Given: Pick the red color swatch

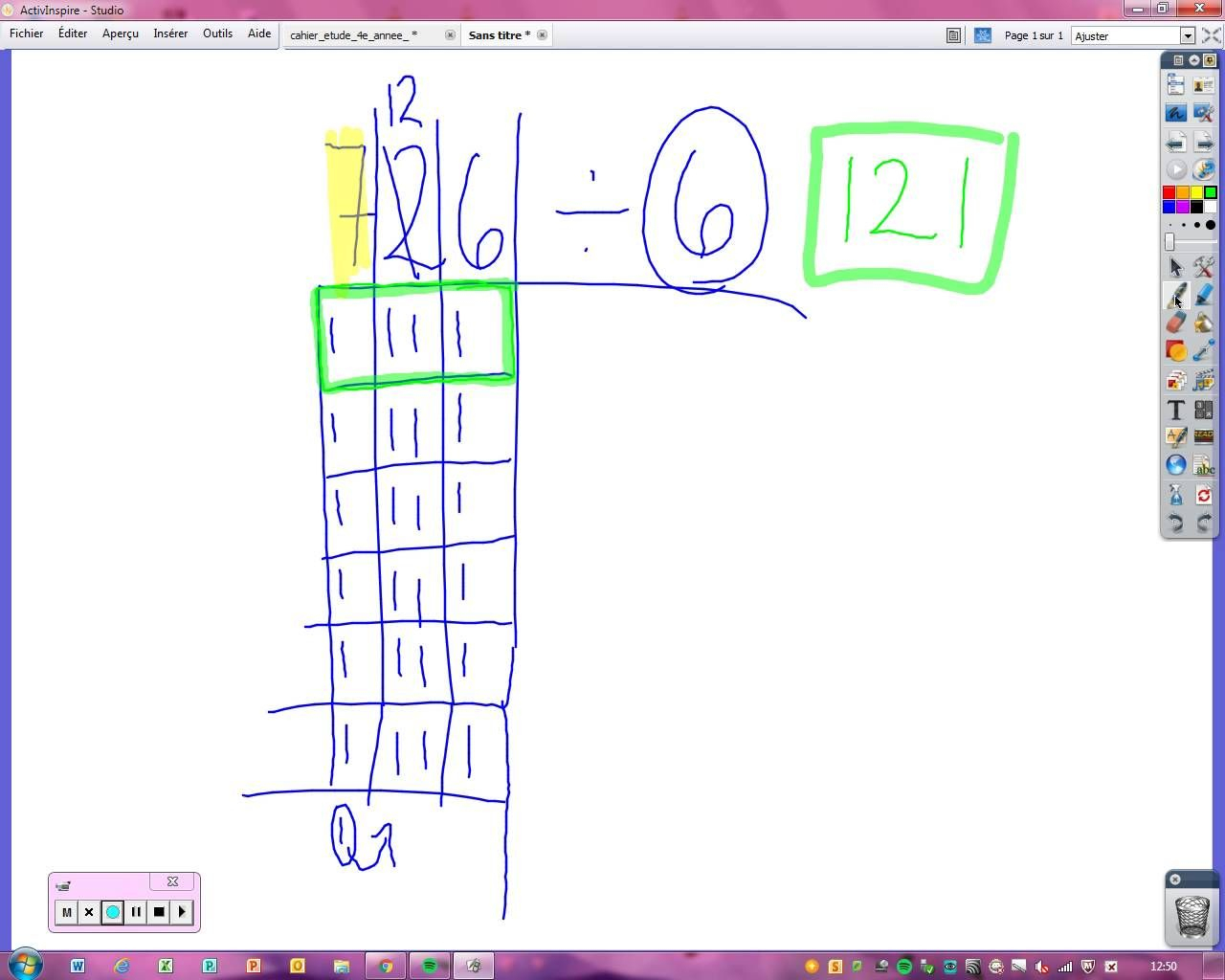Looking at the screenshot, I should pos(1169,193).
